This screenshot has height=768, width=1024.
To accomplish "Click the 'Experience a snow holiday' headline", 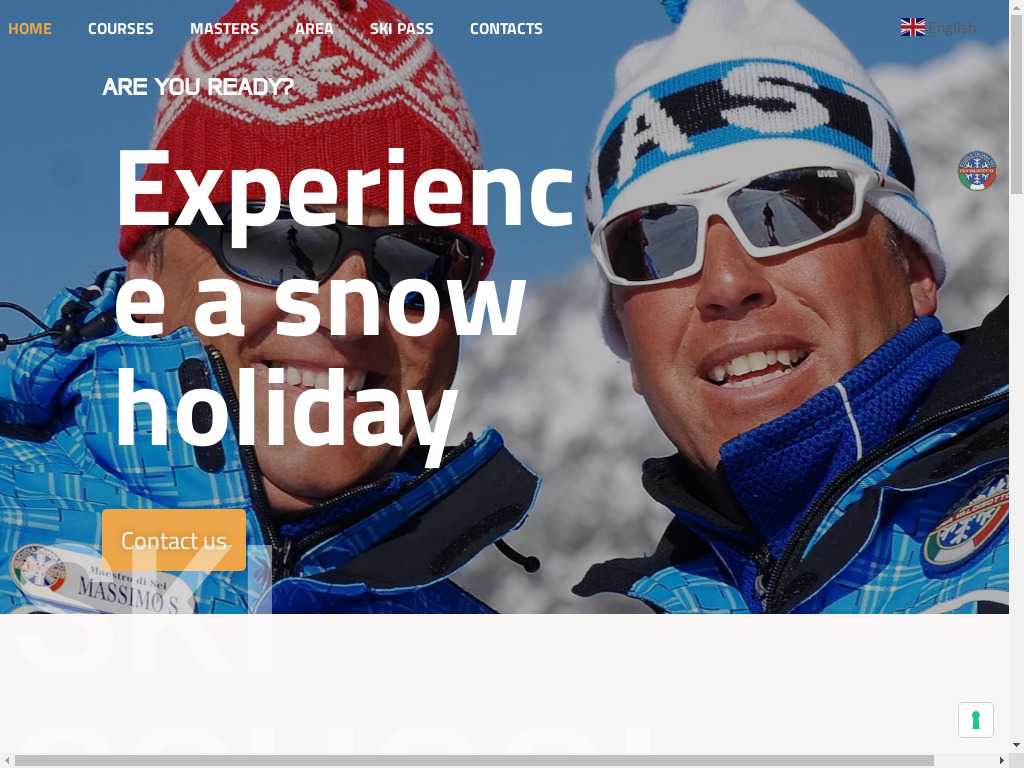I will tap(344, 298).
